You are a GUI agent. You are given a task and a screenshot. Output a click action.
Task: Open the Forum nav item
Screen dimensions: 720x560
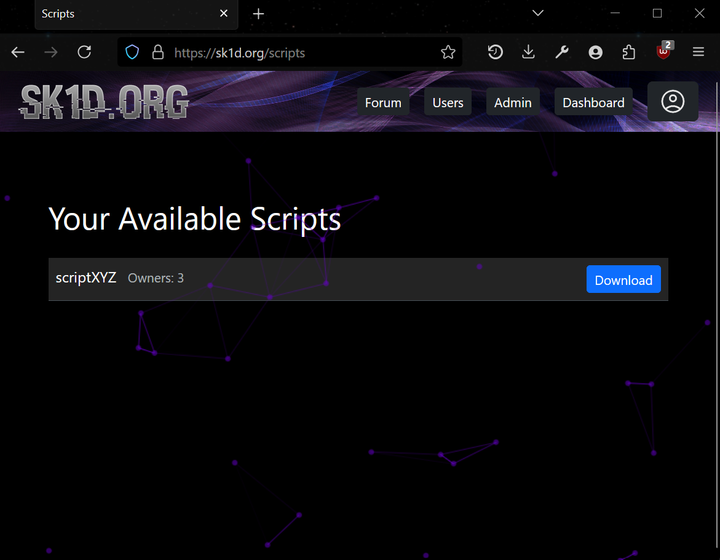coord(383,102)
